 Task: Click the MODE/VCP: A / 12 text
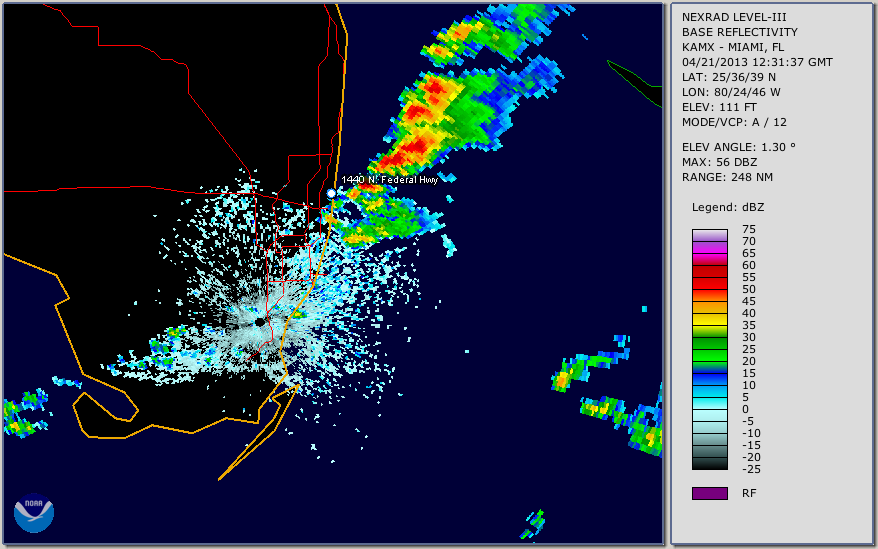pyautogui.click(x=734, y=122)
